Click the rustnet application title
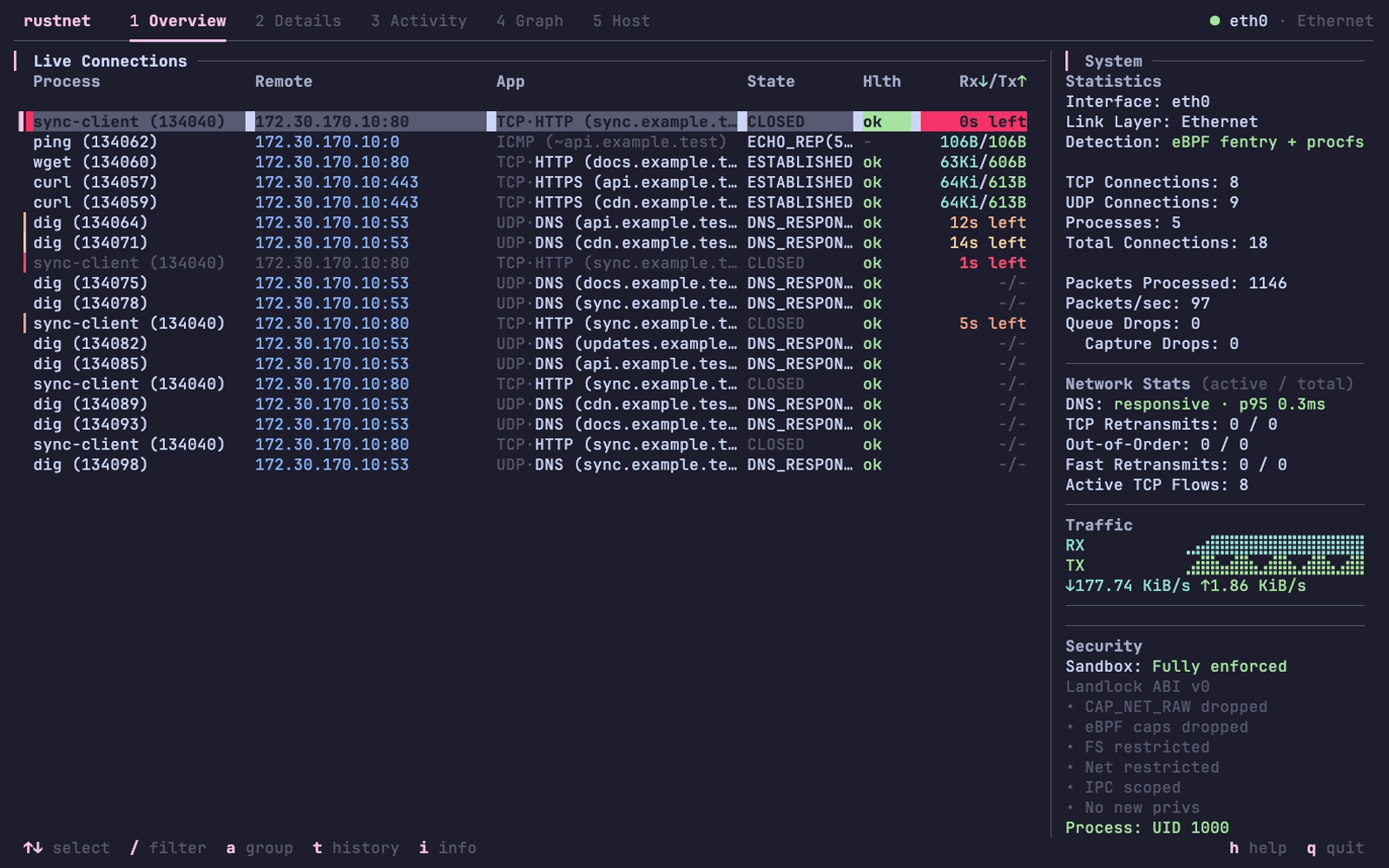Image resolution: width=1389 pixels, height=868 pixels. (x=57, y=21)
